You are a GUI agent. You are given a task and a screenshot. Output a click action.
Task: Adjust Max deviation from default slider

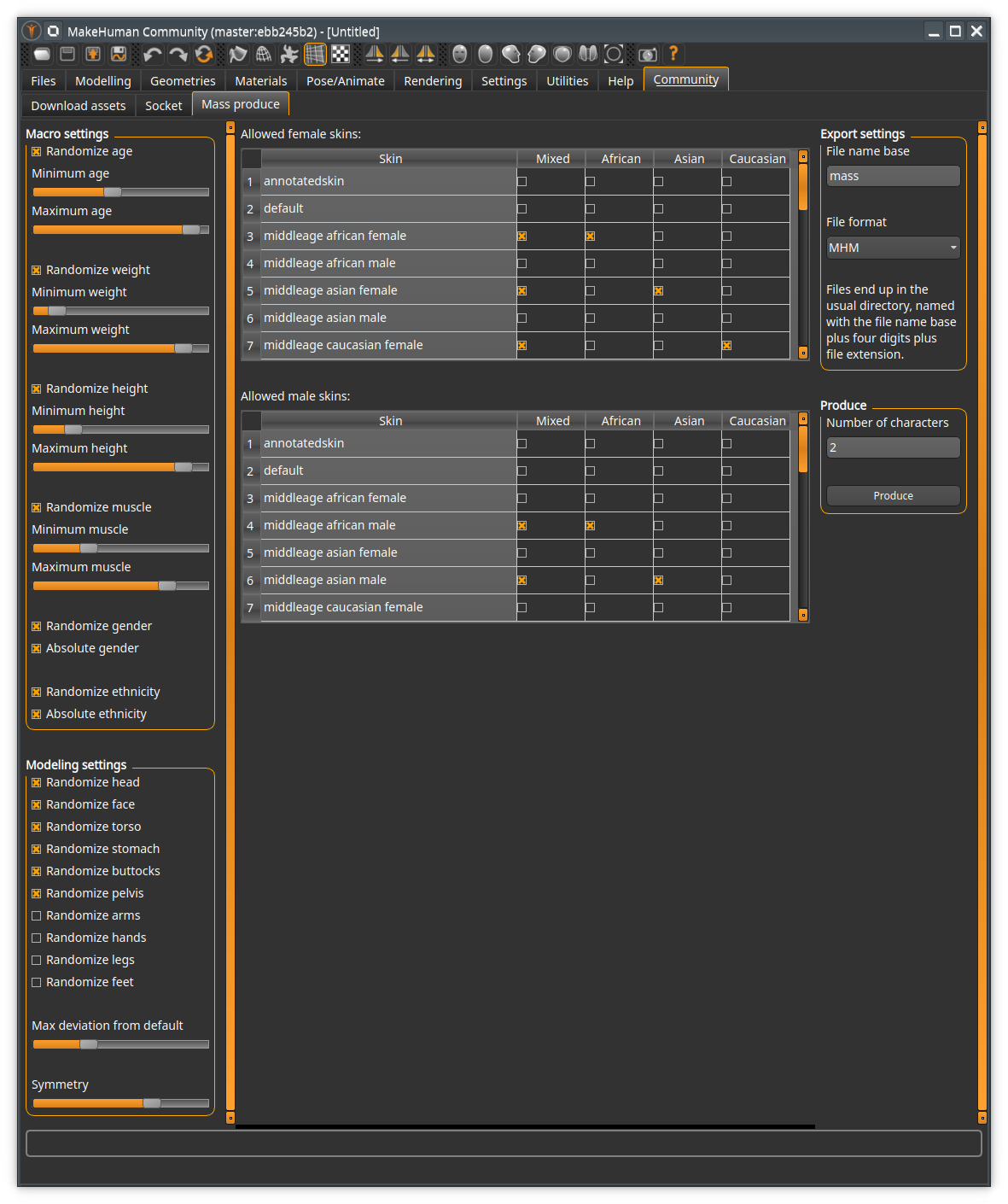tap(120, 1044)
